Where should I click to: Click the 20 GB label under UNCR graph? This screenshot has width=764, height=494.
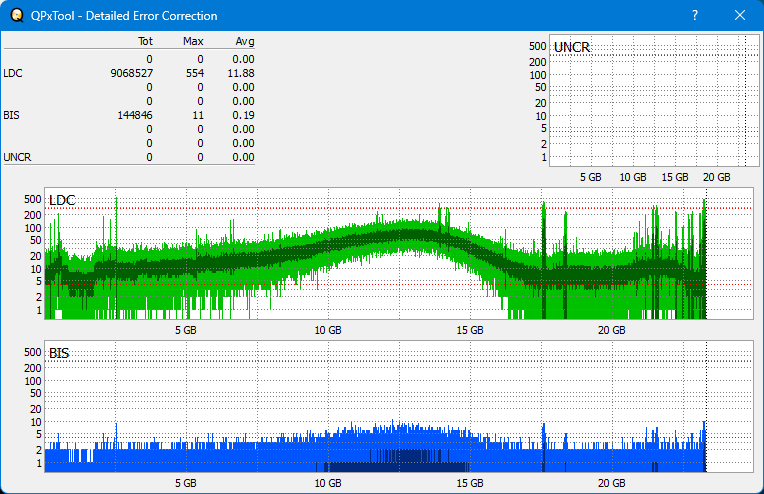[716, 177]
